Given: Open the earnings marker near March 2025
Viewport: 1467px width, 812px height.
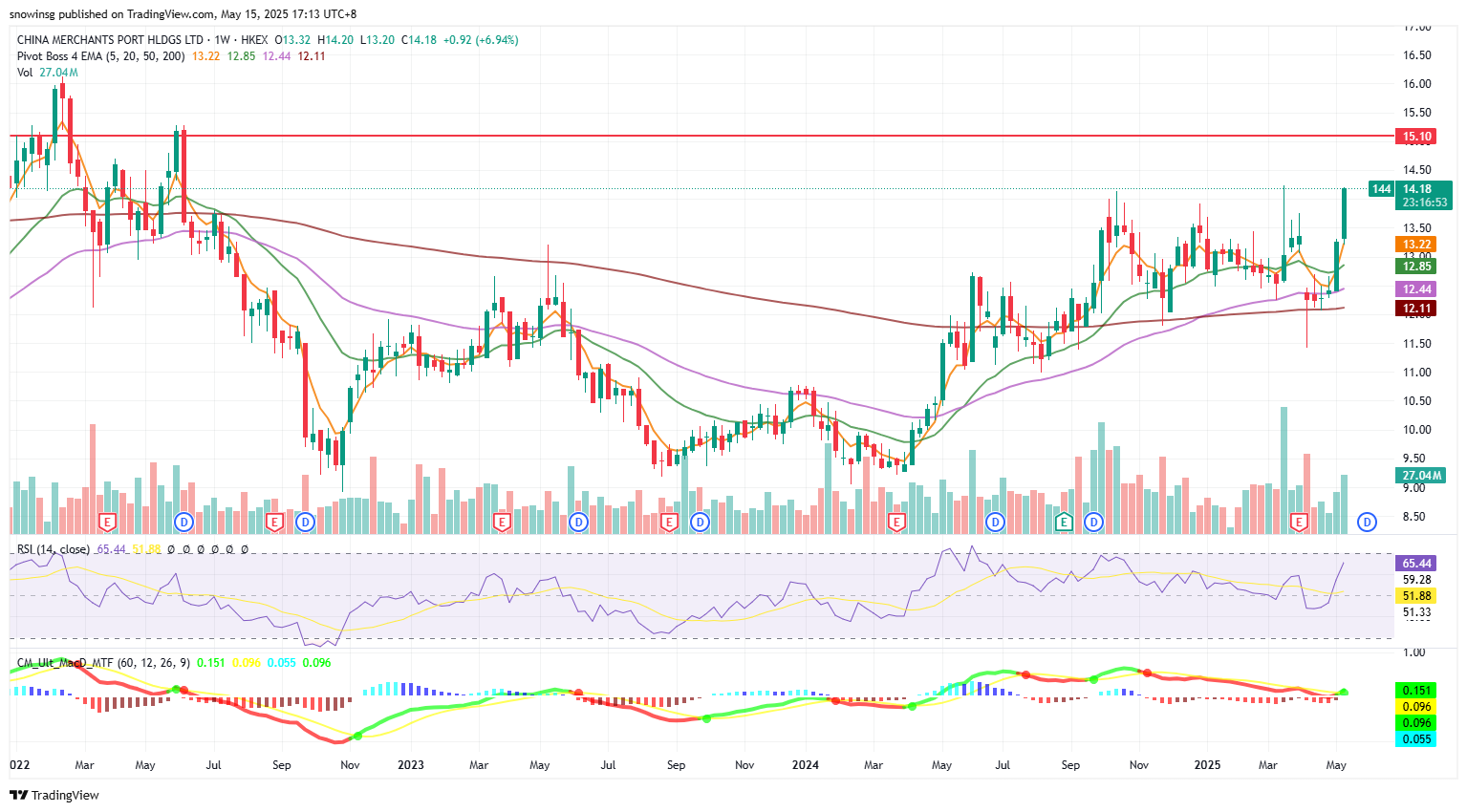Looking at the screenshot, I should click(1299, 522).
